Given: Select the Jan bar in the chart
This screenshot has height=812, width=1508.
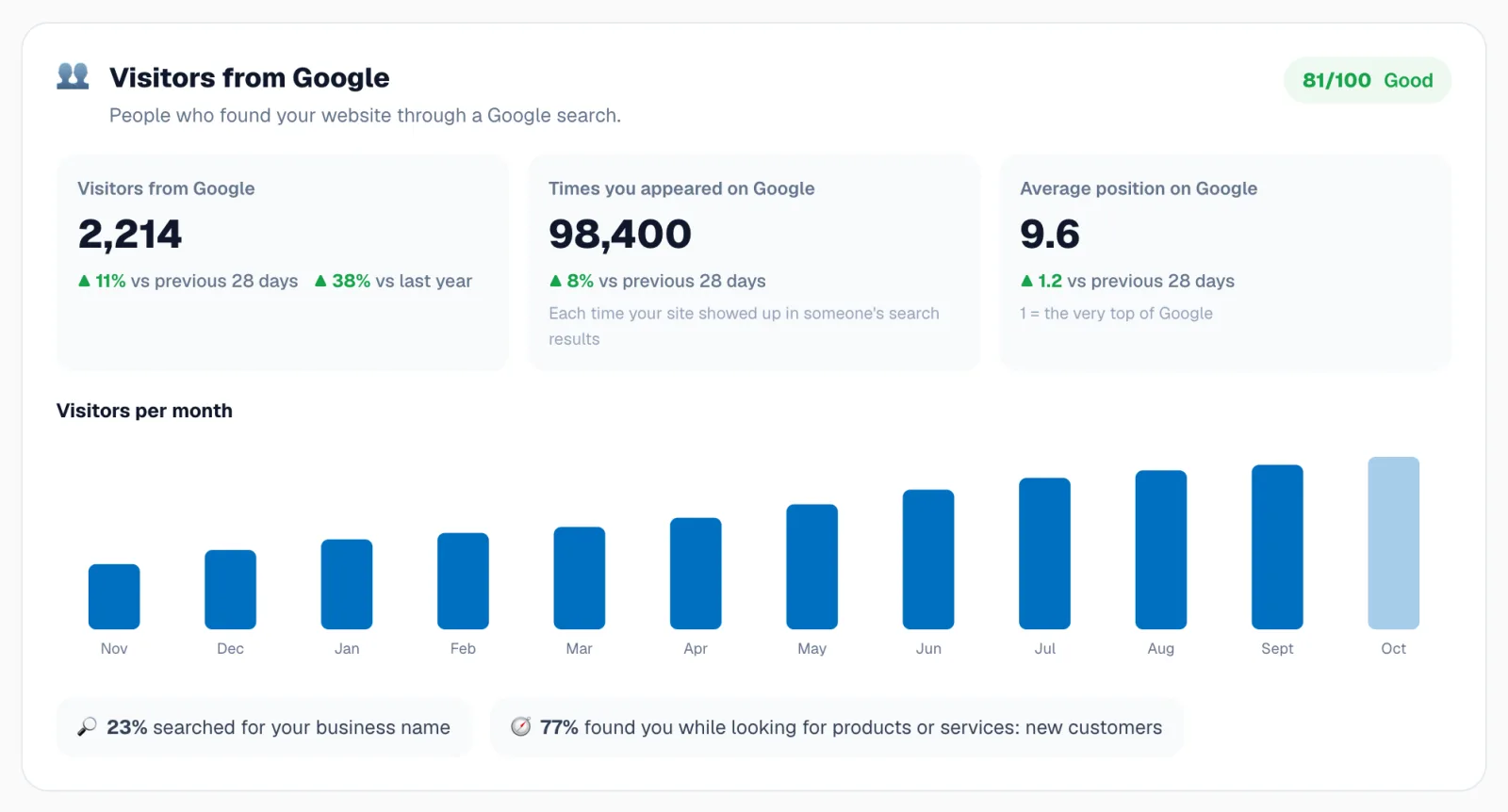Looking at the screenshot, I should click(347, 584).
